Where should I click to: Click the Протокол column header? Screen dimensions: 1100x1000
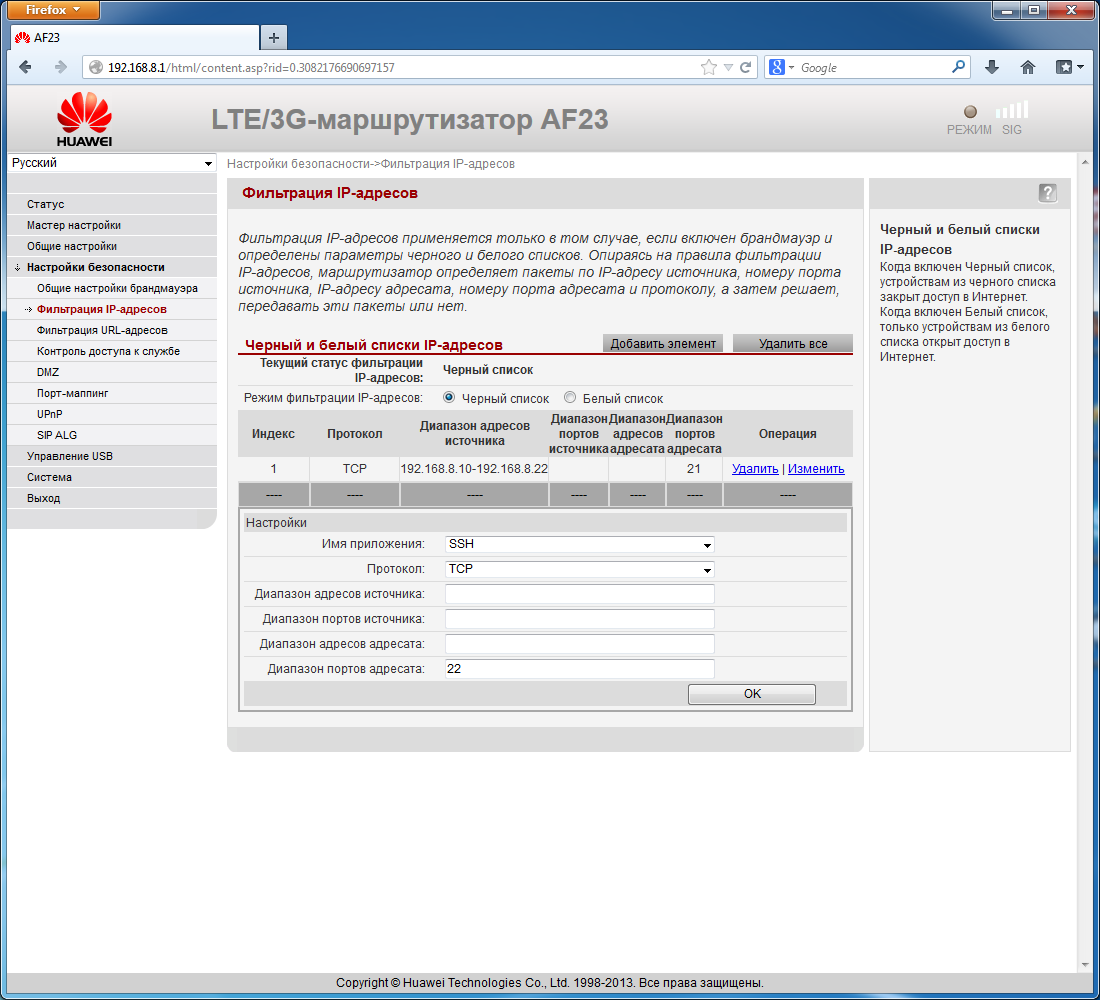click(x=355, y=434)
